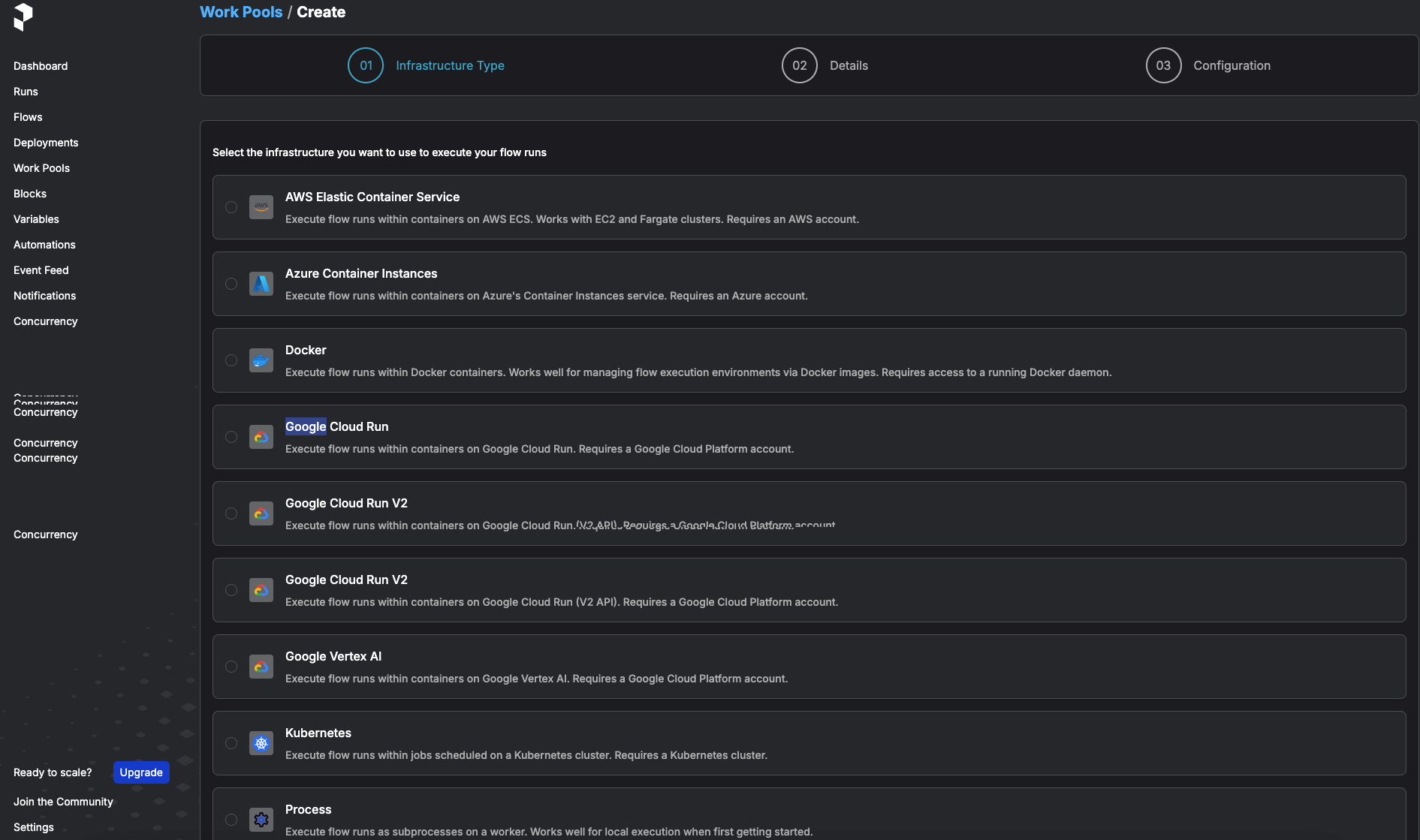Select the Azure Container Instances radio button
1420x840 pixels.
(x=231, y=284)
